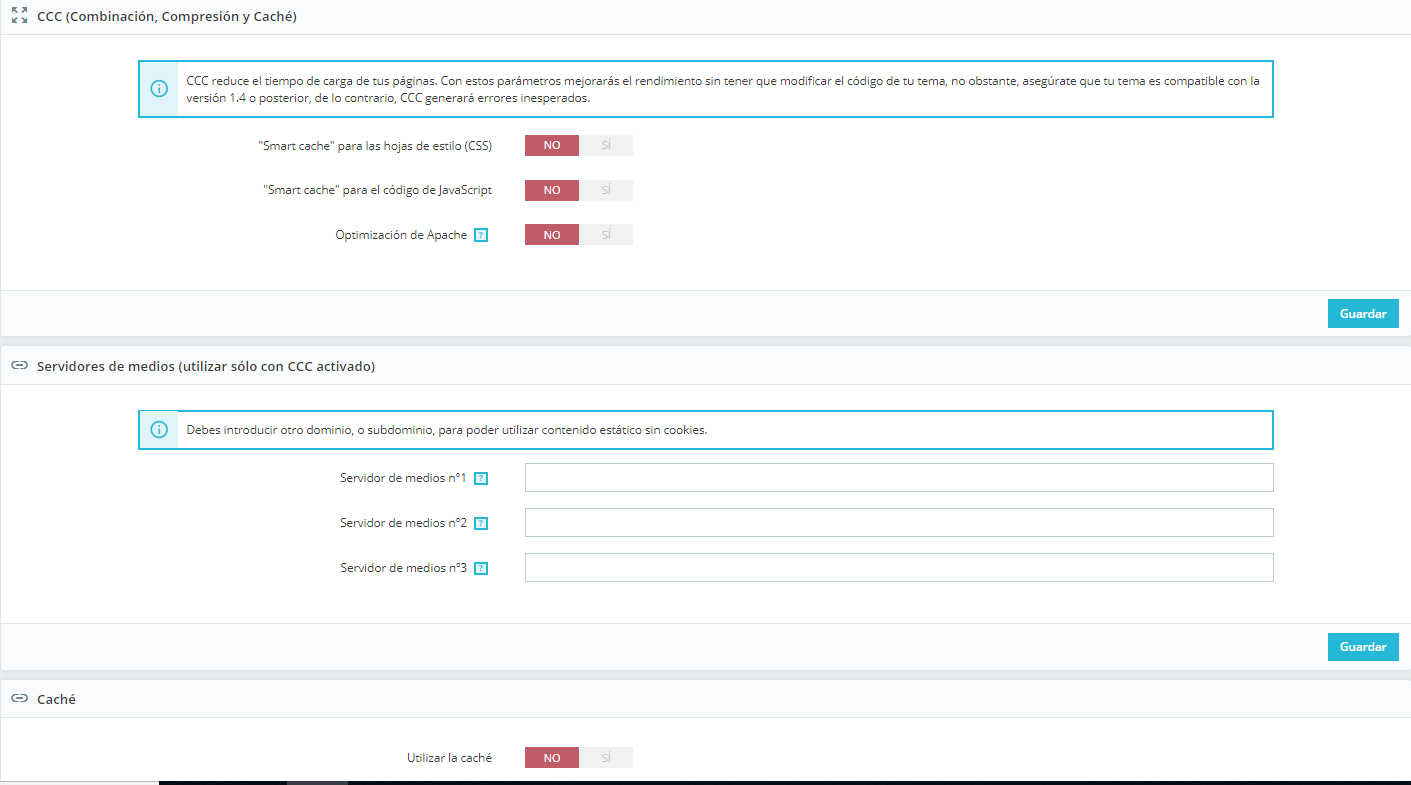The image size is (1411, 785).
Task: Click the Servidores de medios section heading
Action: click(206, 366)
